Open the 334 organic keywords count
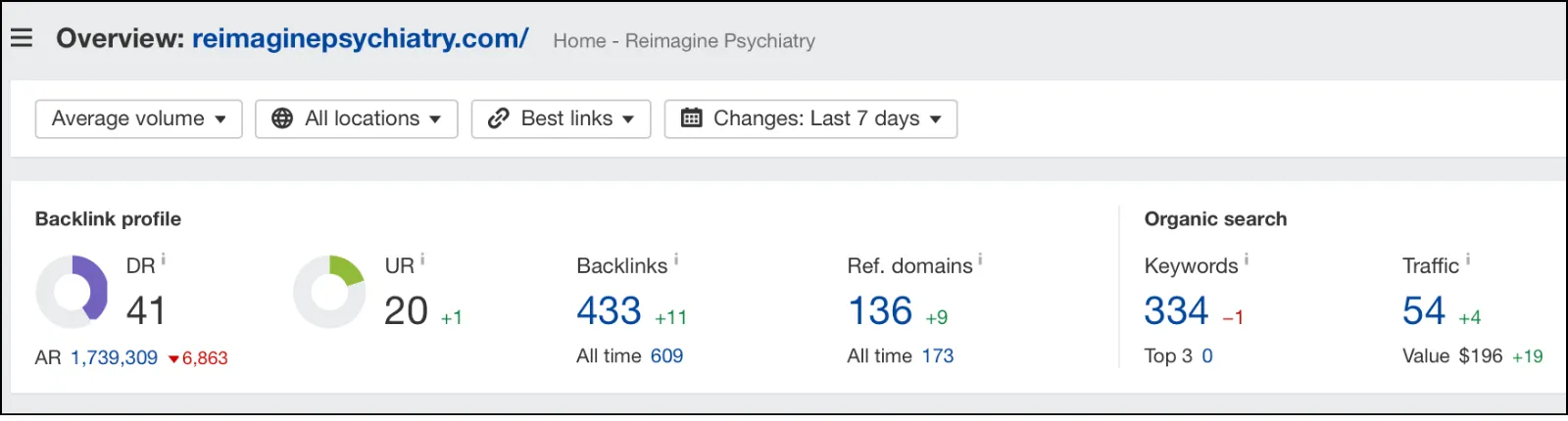 1176,311
